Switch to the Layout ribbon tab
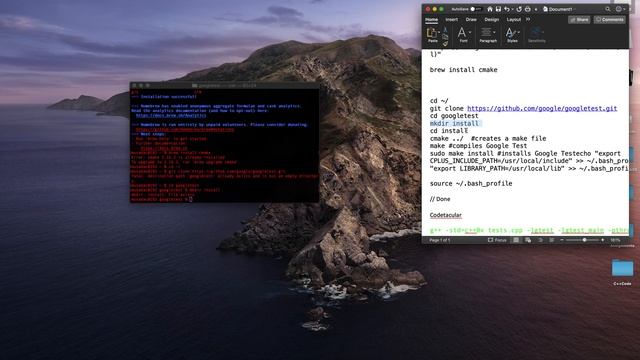Viewport: 640px width, 360px height. pyautogui.click(x=513, y=20)
